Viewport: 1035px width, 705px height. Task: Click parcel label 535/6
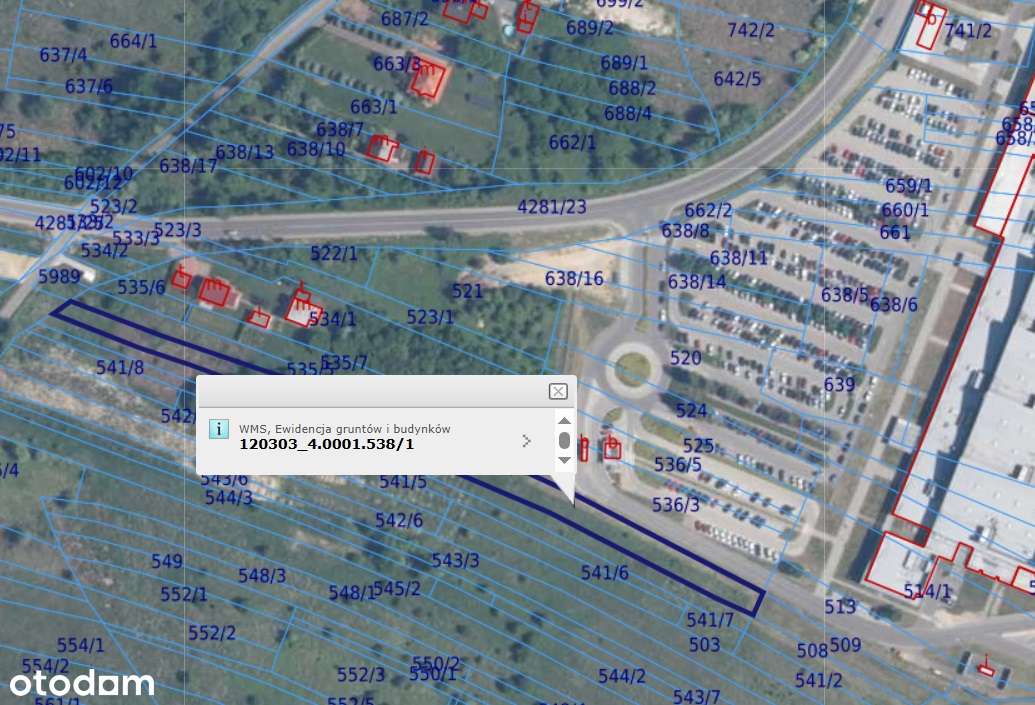141,288
